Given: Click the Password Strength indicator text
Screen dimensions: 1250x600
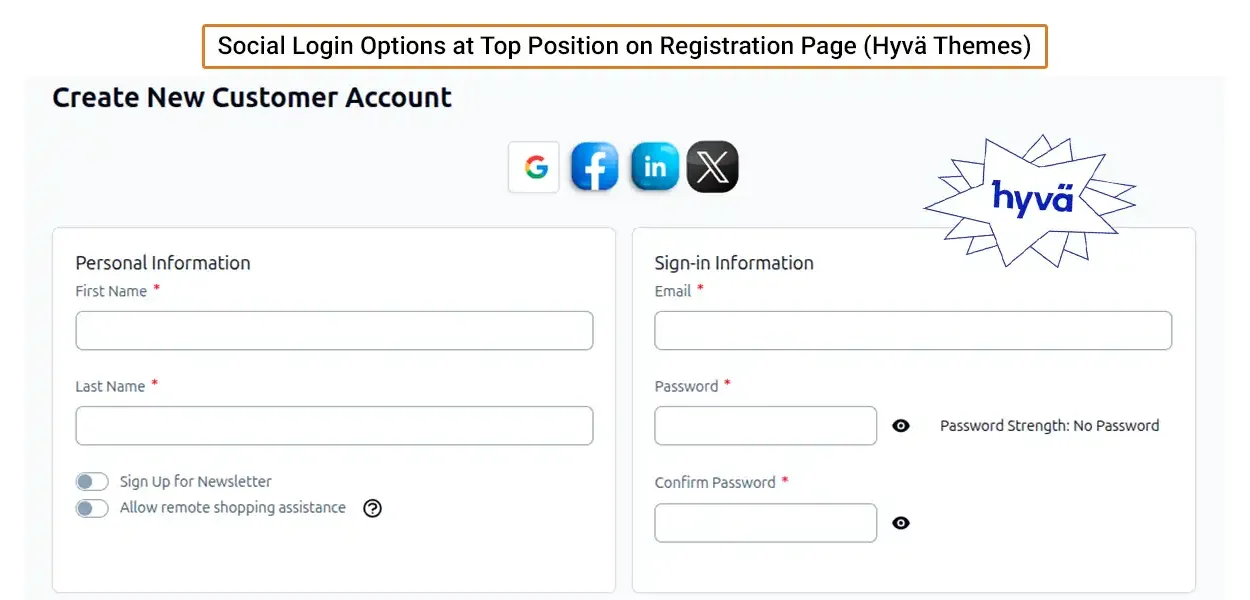Looking at the screenshot, I should pyautogui.click(x=1049, y=426).
